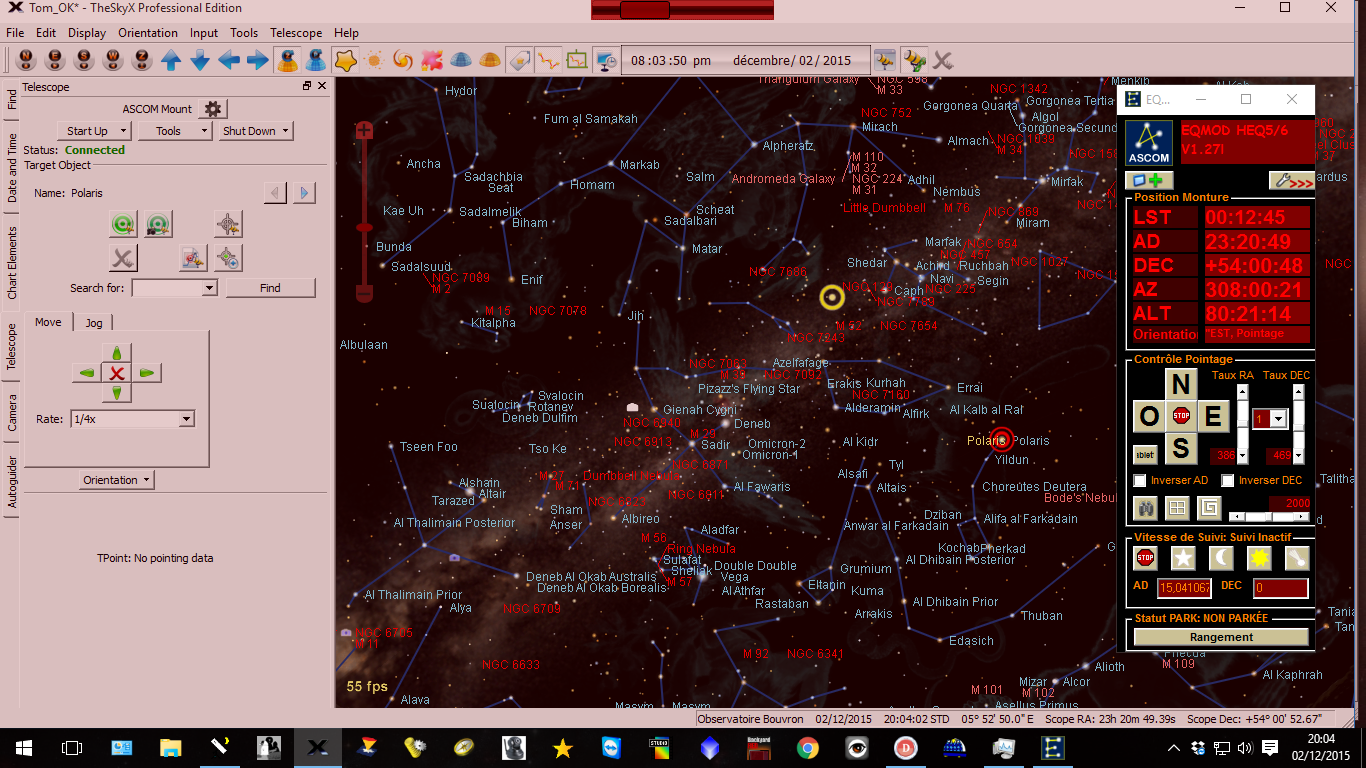The height and width of the screenshot is (768, 1366).
Task: Open the Task View button
Action: 72,747
